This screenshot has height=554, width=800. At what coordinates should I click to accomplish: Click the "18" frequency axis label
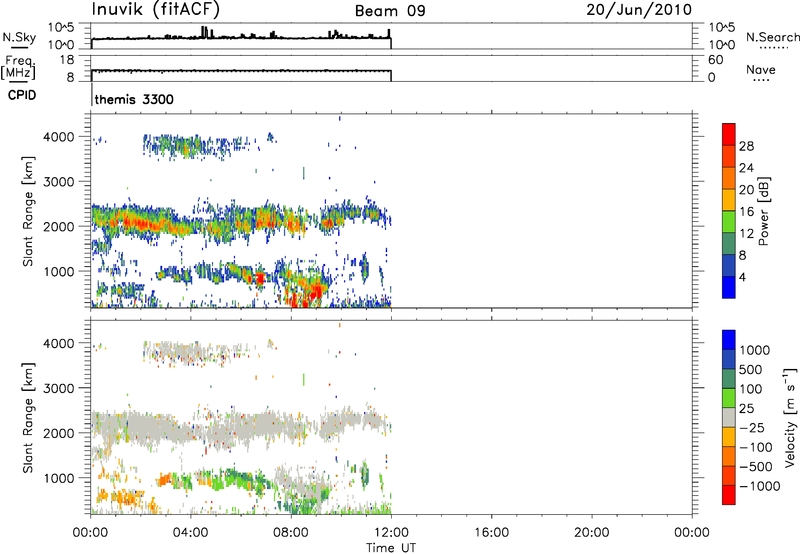click(67, 60)
